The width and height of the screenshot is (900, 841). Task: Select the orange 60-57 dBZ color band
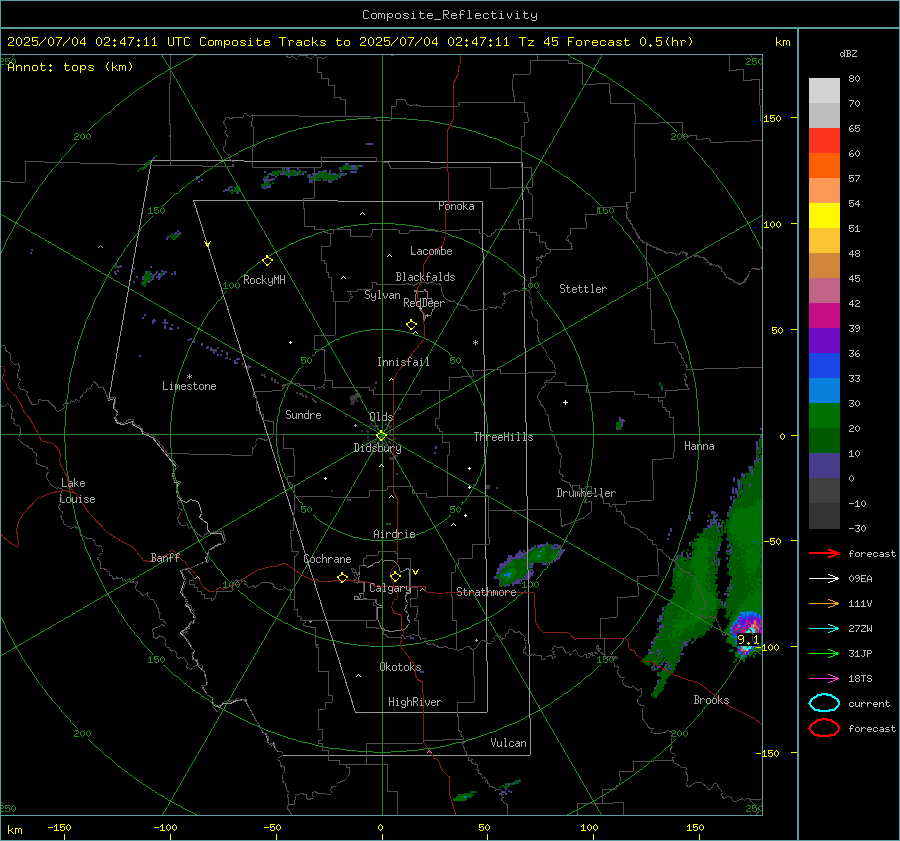click(x=824, y=166)
